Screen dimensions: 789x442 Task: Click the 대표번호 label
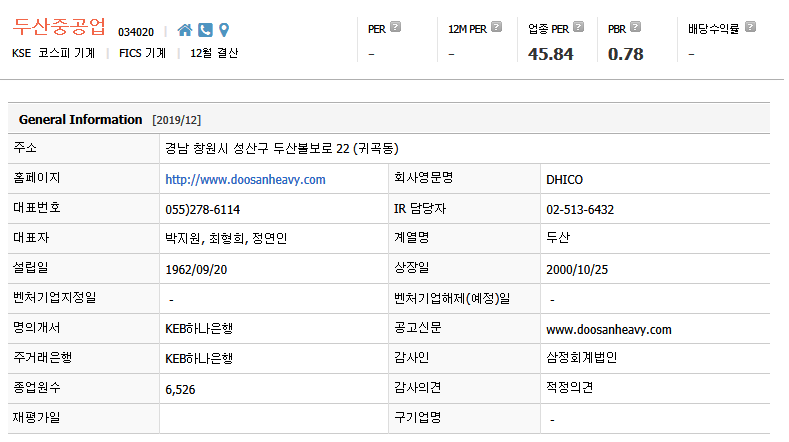point(37,207)
